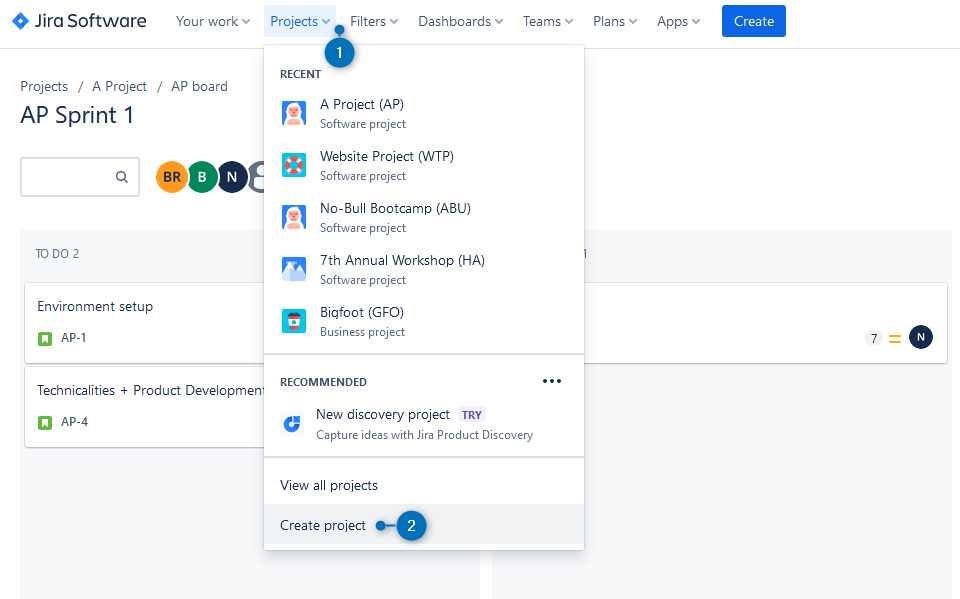Click RECOMMENDED section heading

click(323, 382)
